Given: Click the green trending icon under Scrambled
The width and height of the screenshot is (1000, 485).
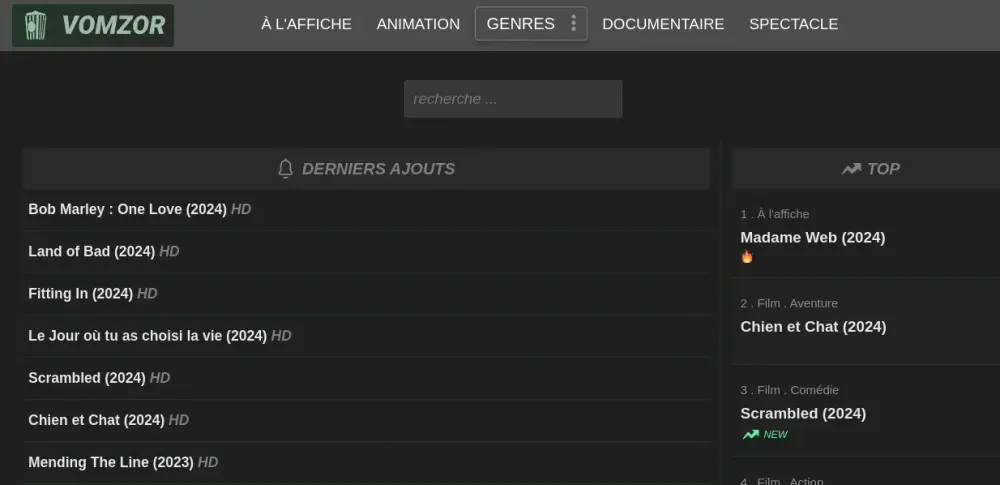Looking at the screenshot, I should point(751,435).
